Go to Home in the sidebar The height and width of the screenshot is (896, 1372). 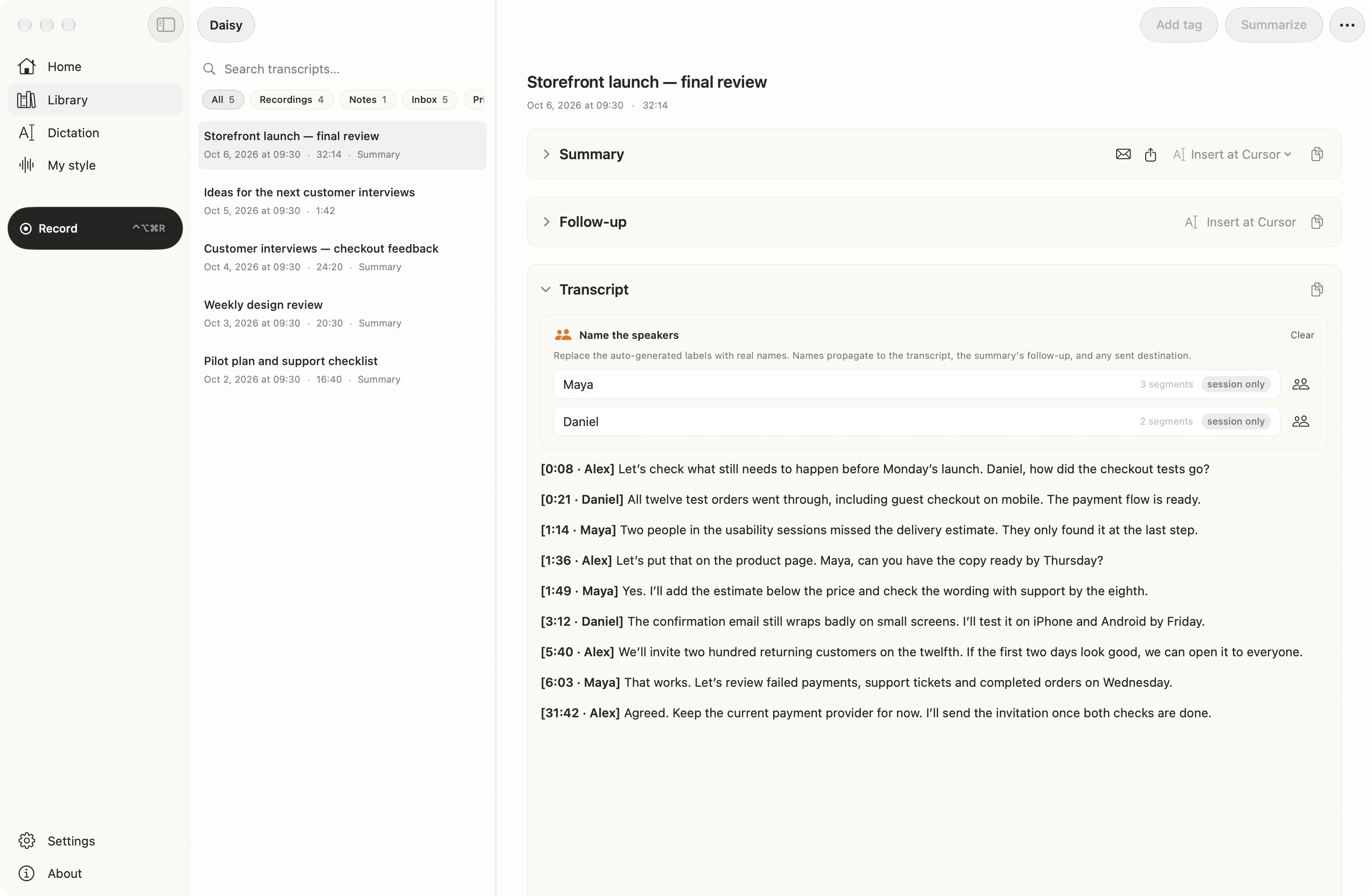[x=95, y=66]
